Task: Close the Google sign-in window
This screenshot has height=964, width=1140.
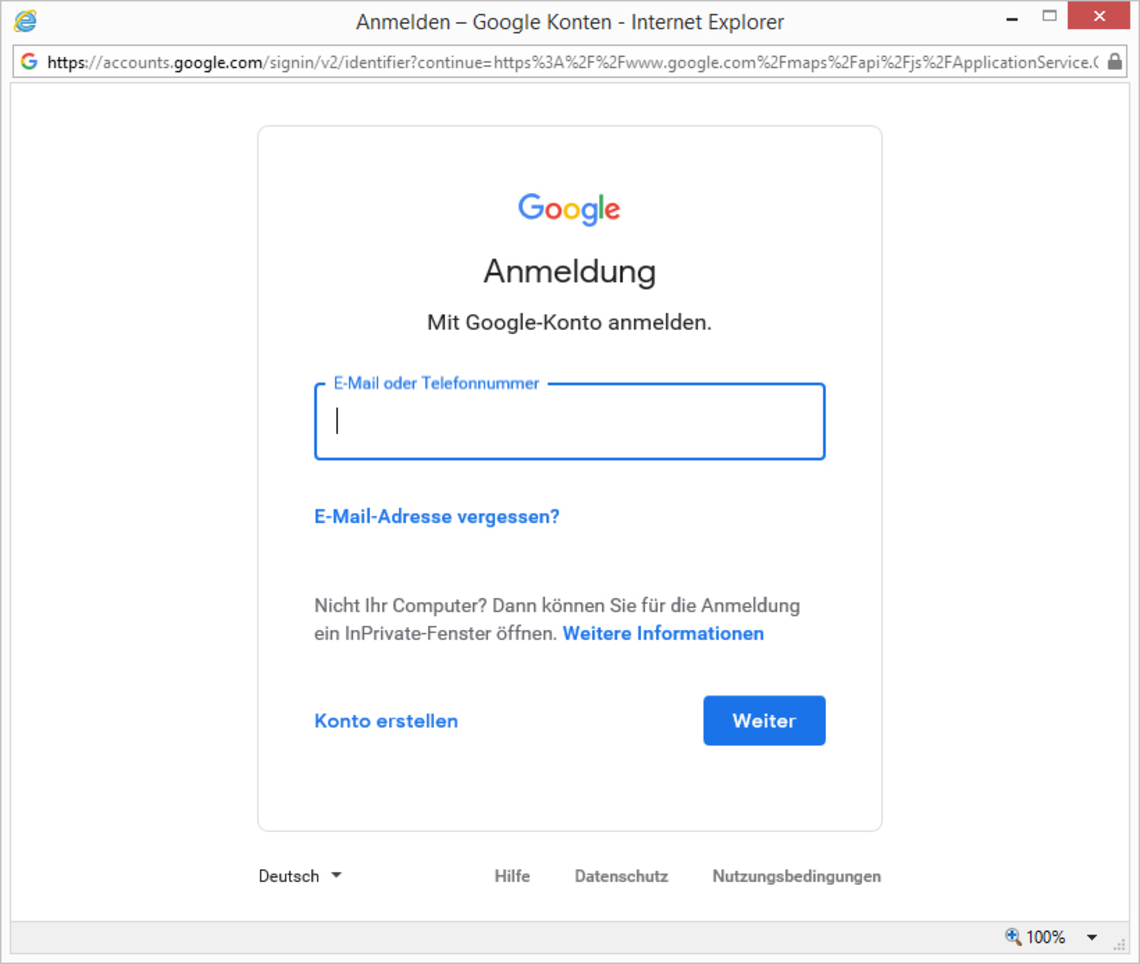Action: (x=1100, y=17)
